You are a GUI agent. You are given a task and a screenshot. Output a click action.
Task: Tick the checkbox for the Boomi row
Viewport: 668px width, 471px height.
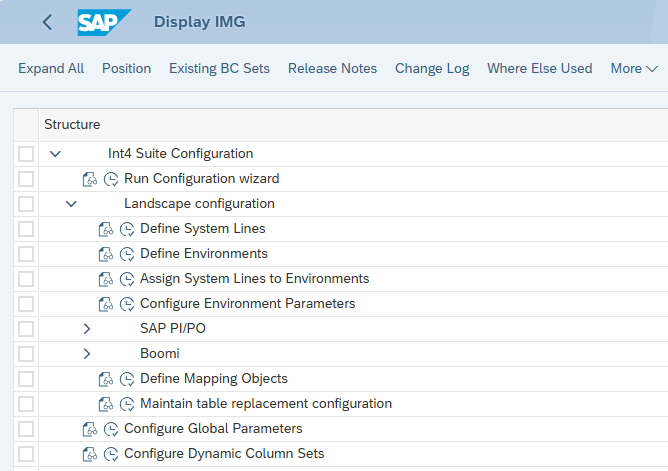(x=26, y=354)
